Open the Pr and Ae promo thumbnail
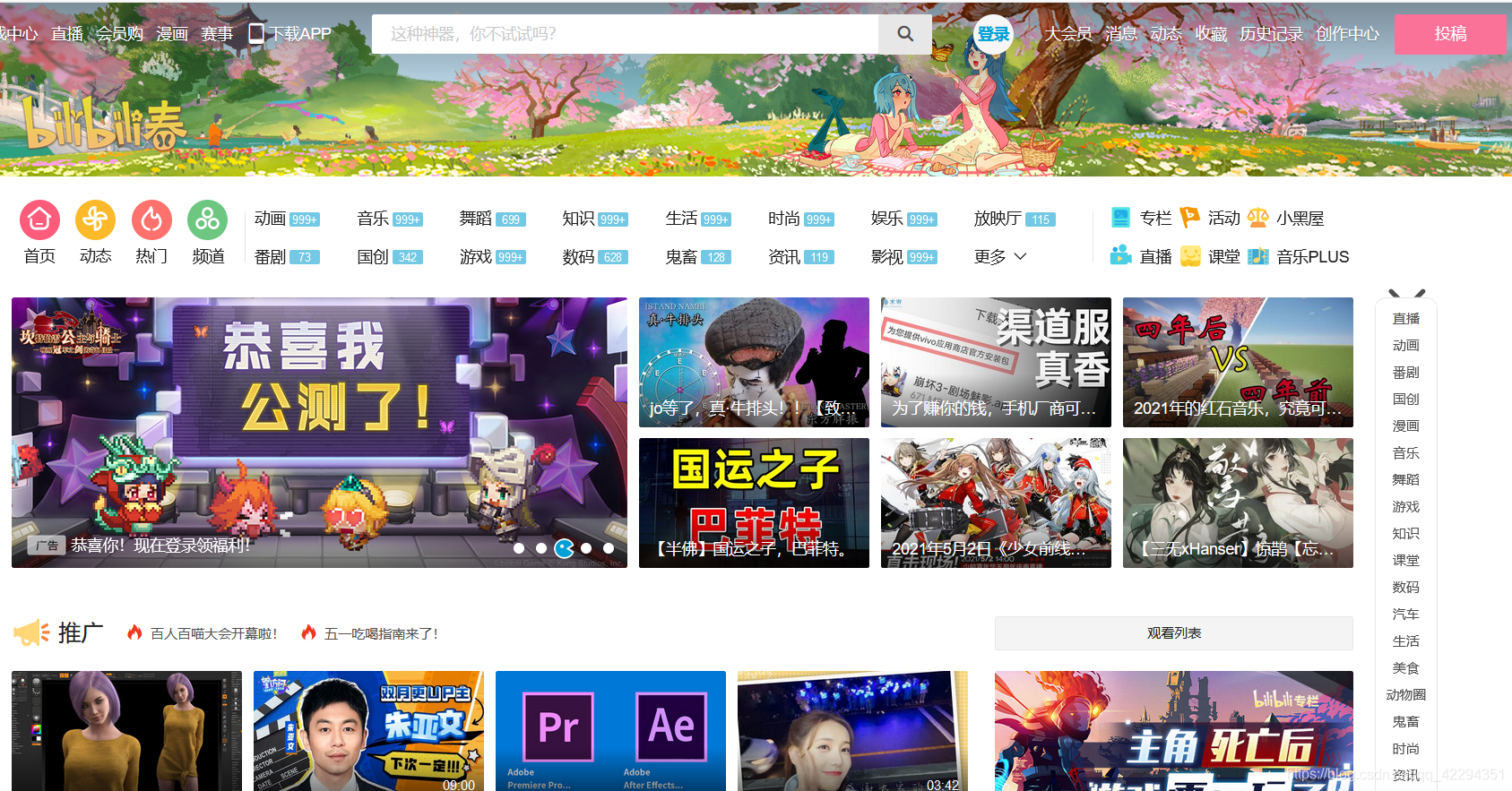 pos(610,731)
